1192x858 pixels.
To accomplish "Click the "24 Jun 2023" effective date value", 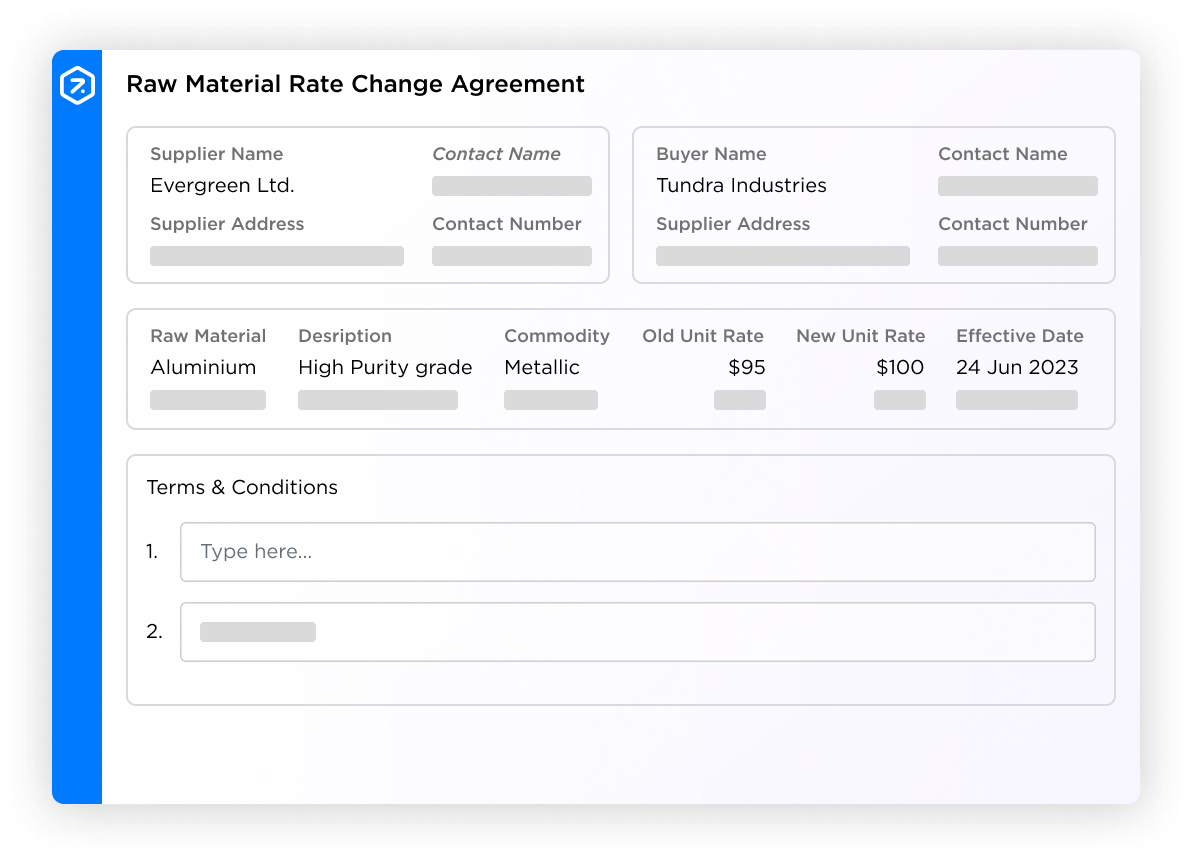I will pos(1017,367).
